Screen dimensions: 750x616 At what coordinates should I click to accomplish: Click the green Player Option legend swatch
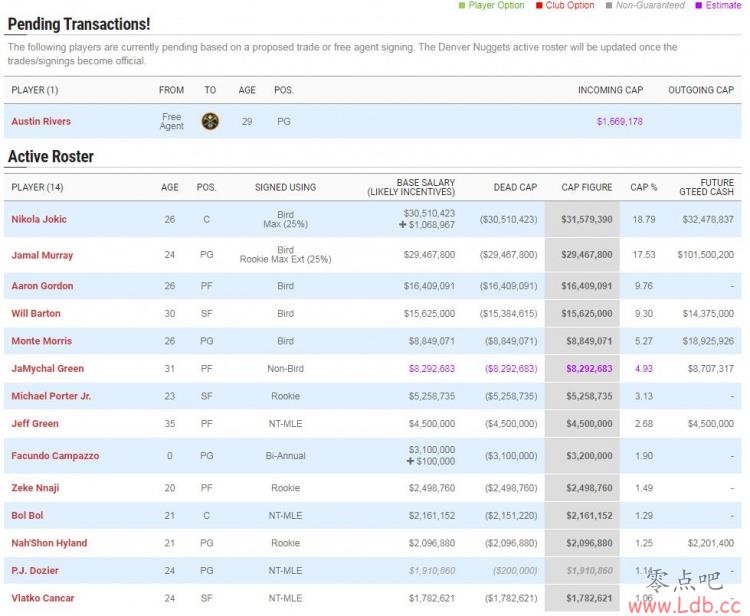(462, 5)
